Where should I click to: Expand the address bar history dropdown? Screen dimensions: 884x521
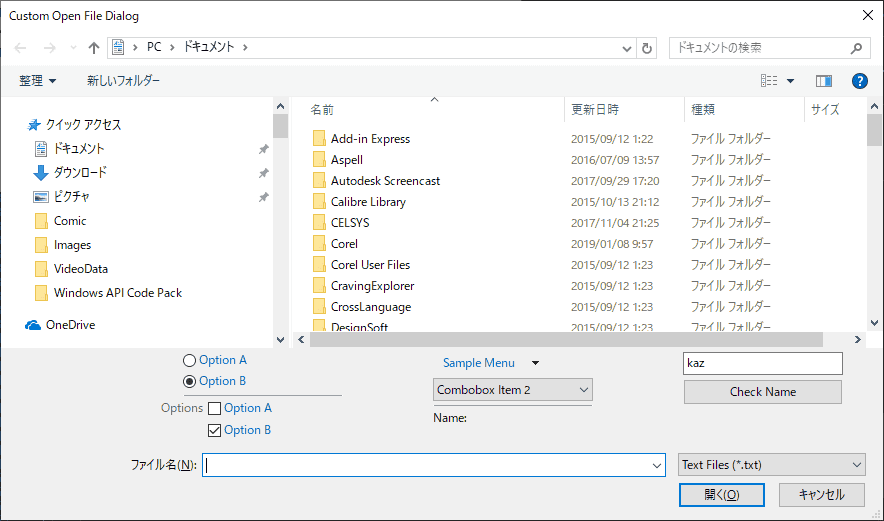coord(626,48)
